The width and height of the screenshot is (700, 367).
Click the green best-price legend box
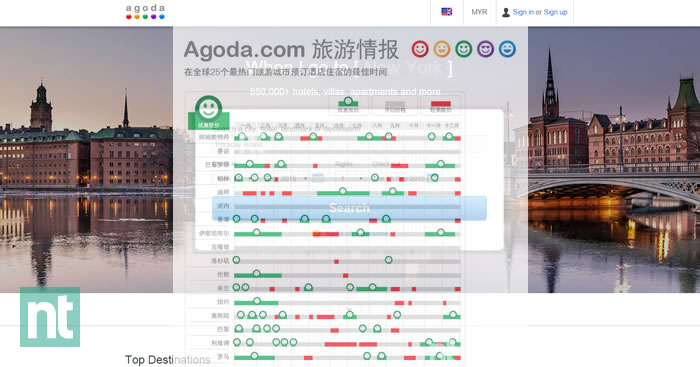[x=348, y=105]
